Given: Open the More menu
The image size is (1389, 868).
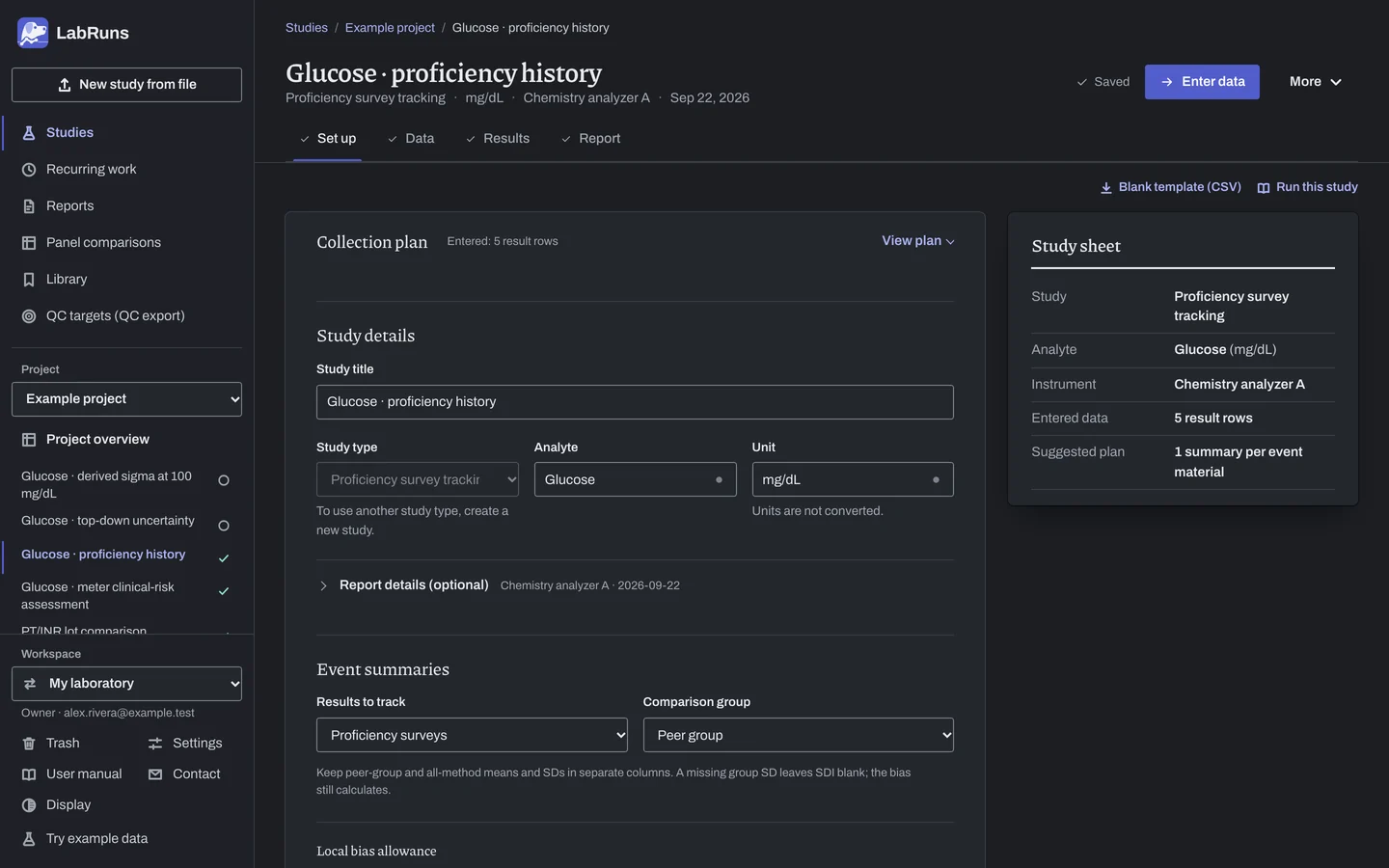Looking at the screenshot, I should (1316, 82).
